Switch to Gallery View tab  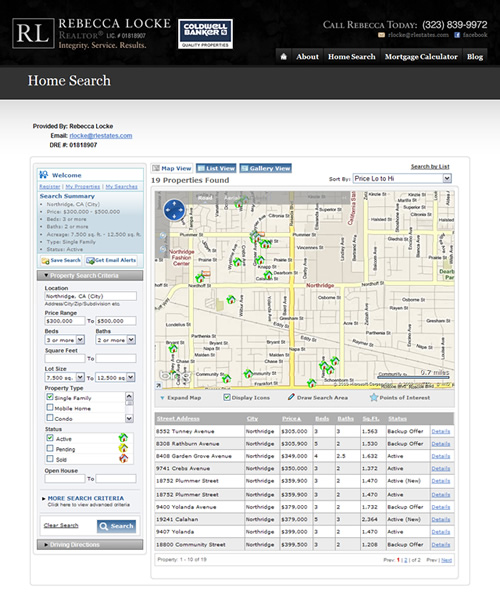[x=265, y=168]
